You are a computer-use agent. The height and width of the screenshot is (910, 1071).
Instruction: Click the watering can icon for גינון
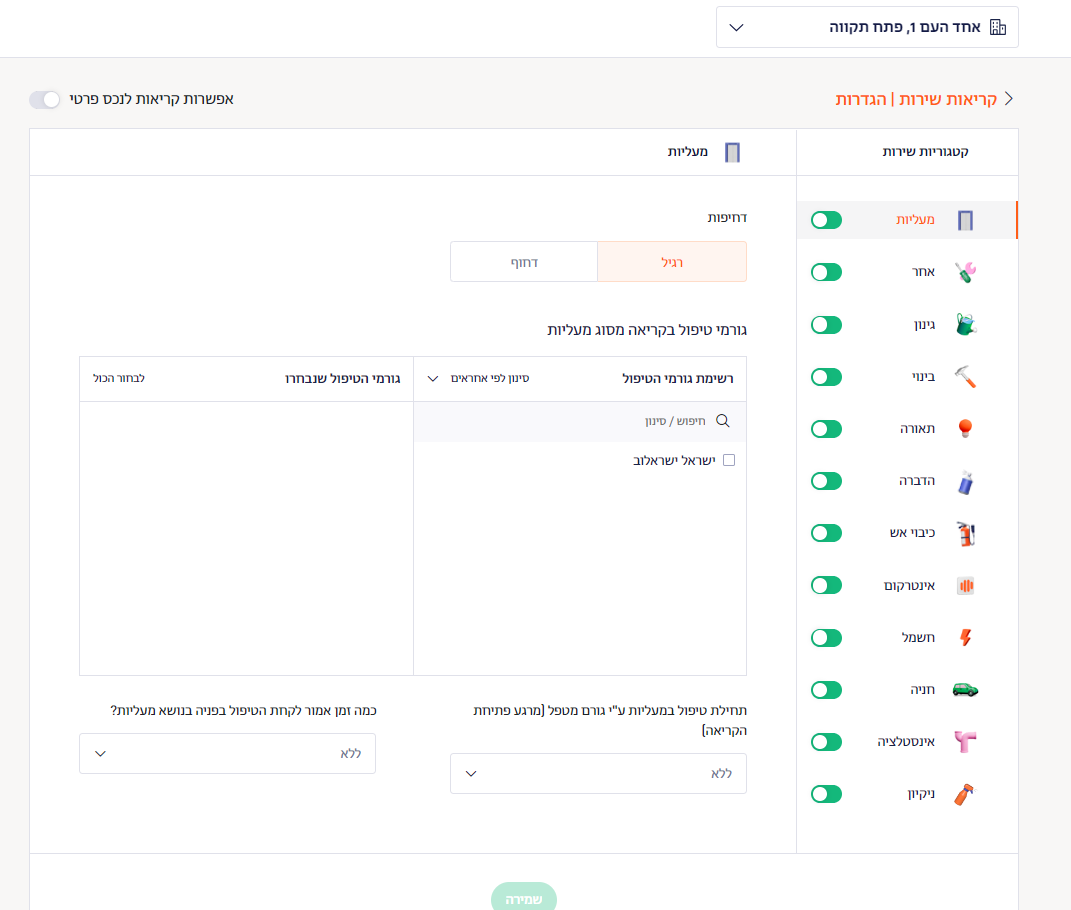(966, 325)
